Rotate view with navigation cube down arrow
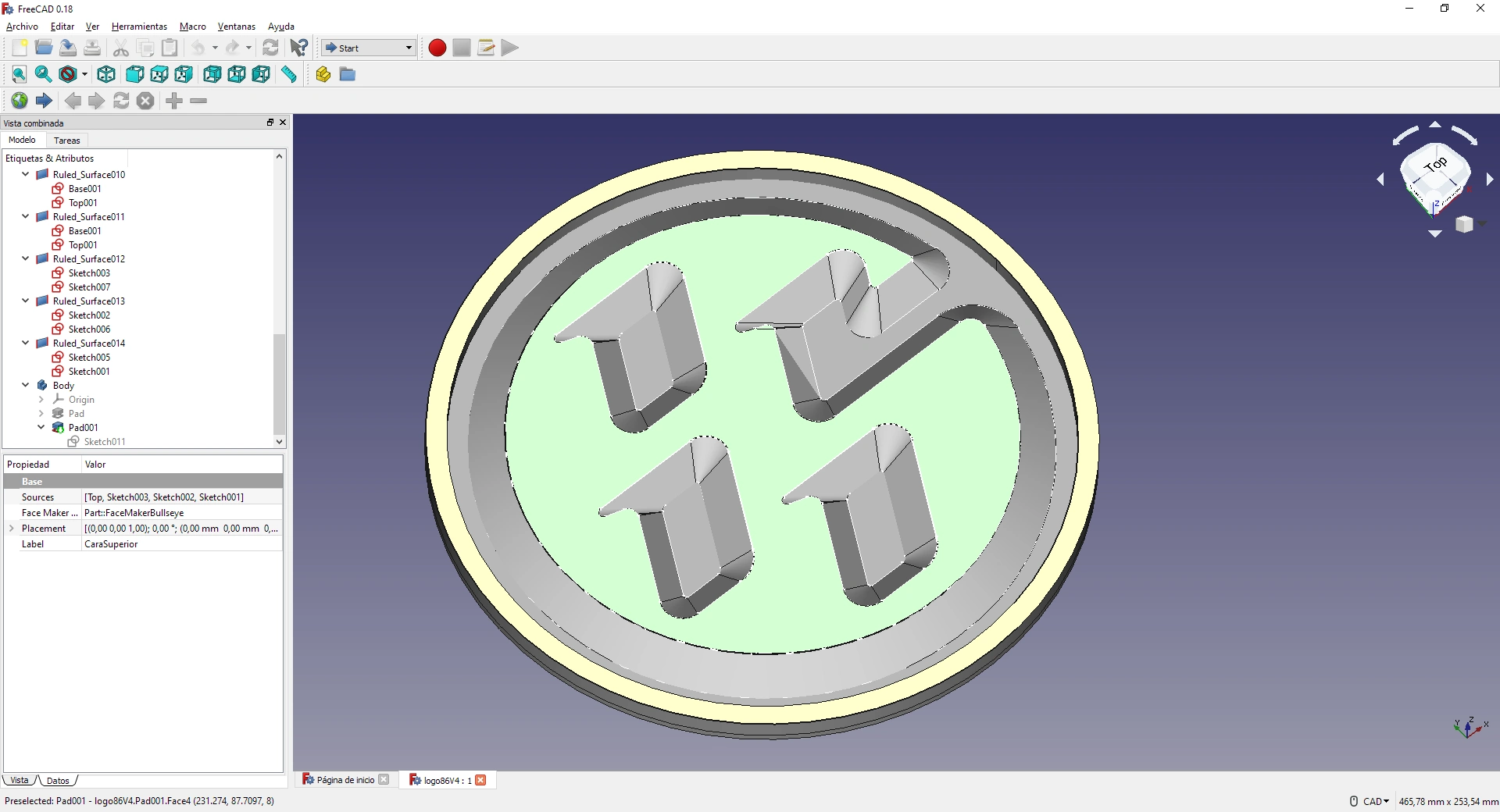 click(x=1435, y=233)
